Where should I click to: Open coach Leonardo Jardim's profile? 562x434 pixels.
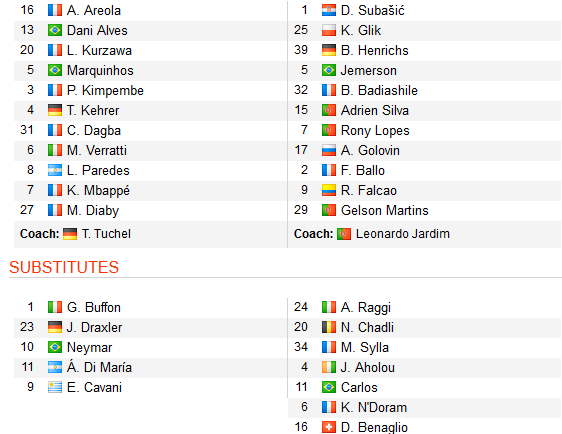pyautogui.click(x=403, y=234)
